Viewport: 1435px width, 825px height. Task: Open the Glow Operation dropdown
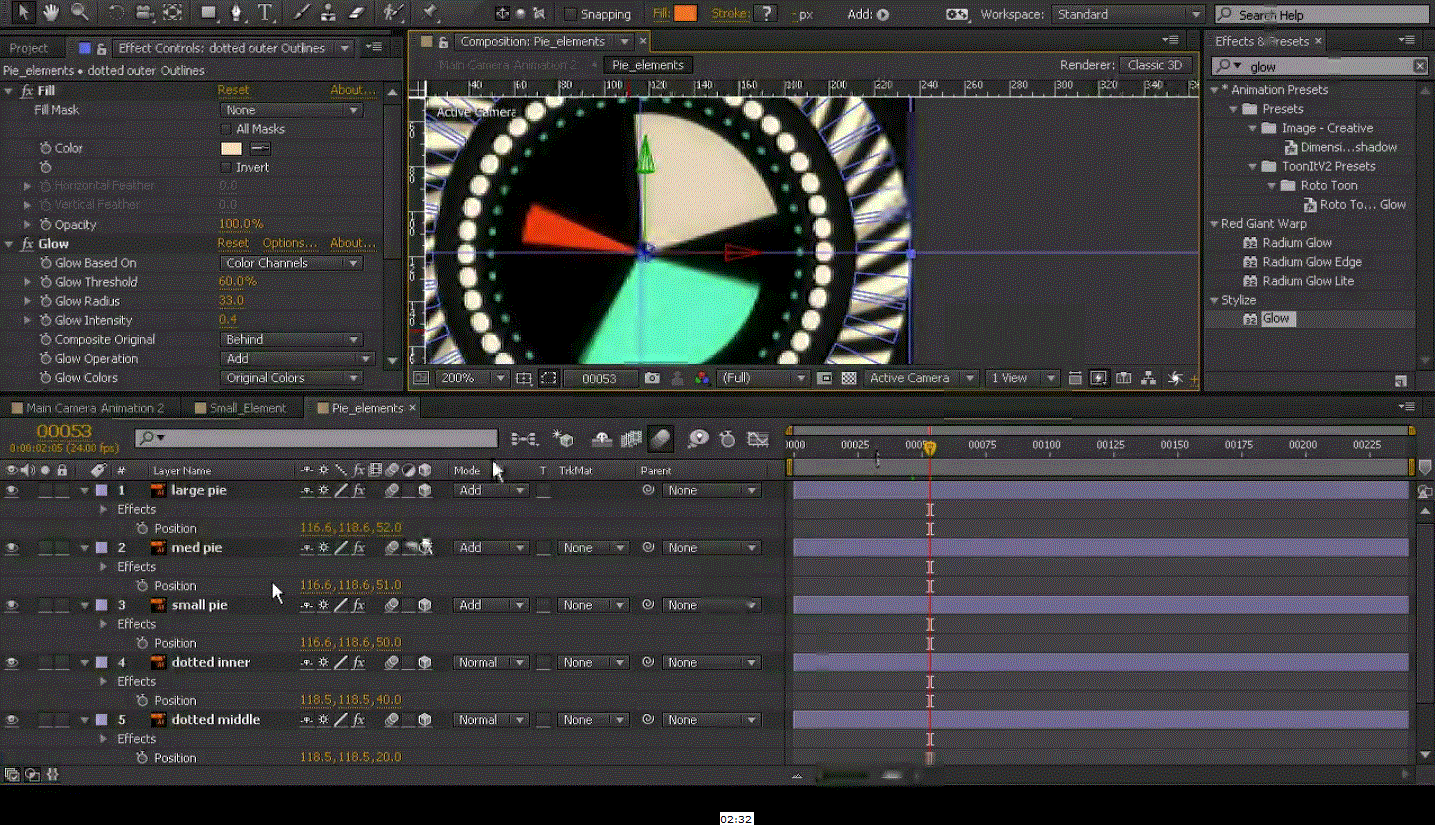[x=298, y=359]
